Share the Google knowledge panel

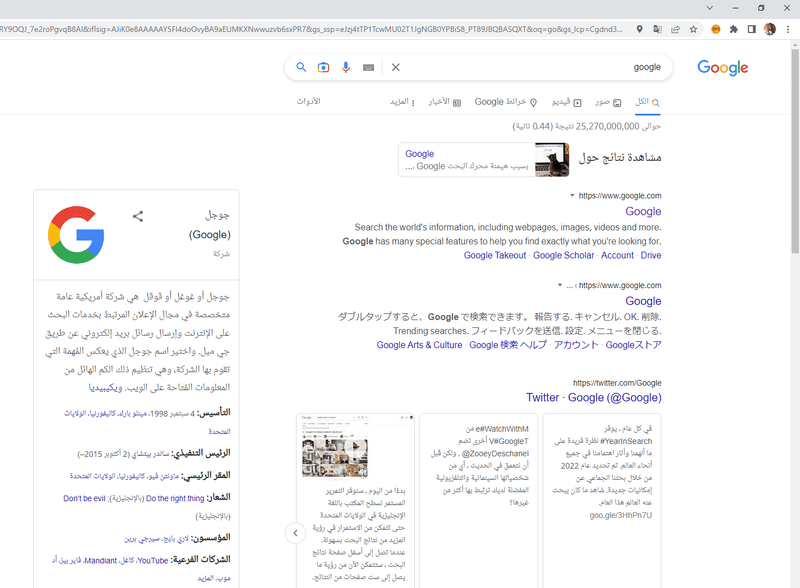pyautogui.click(x=138, y=216)
